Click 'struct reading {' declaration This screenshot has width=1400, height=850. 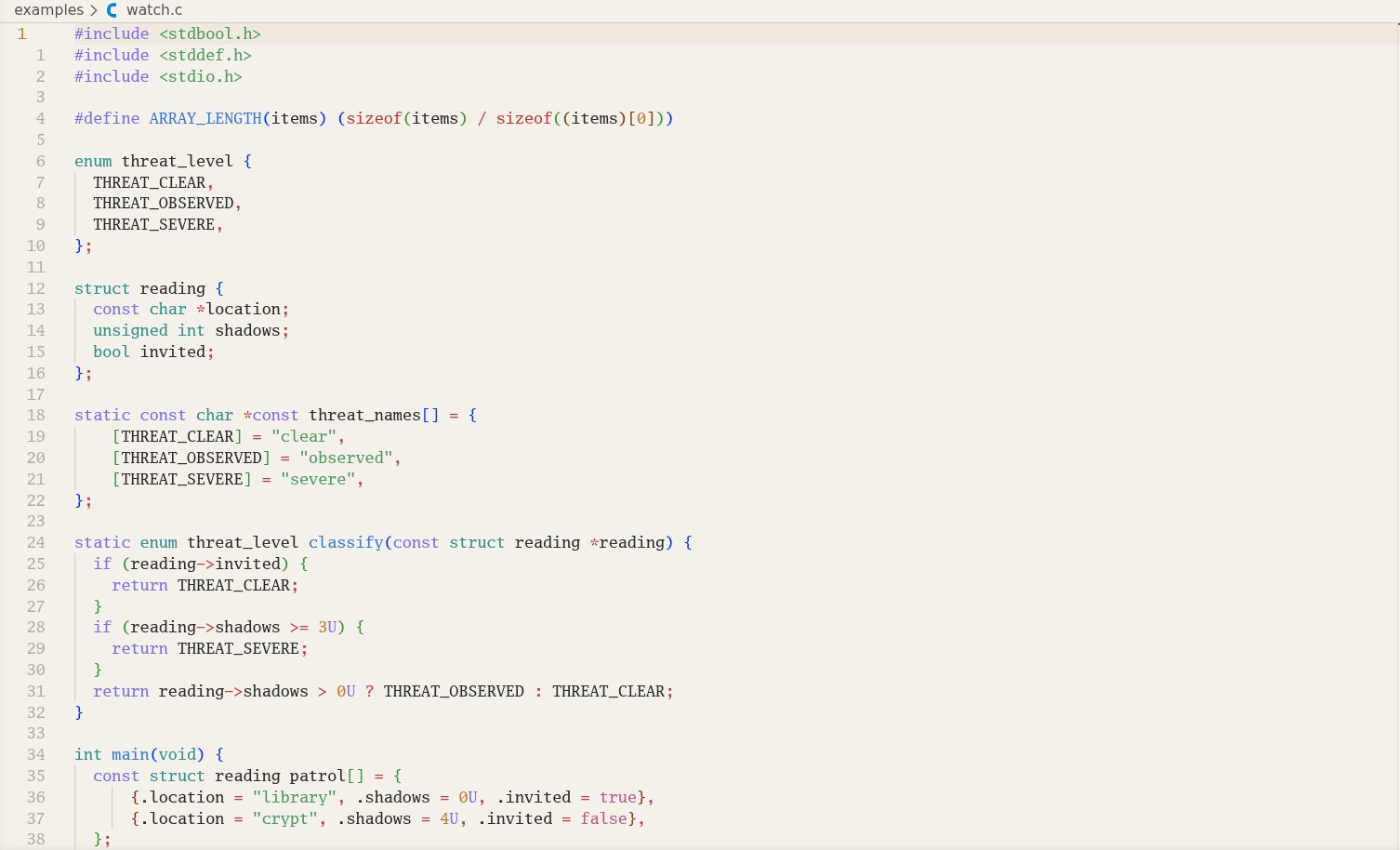tap(149, 288)
